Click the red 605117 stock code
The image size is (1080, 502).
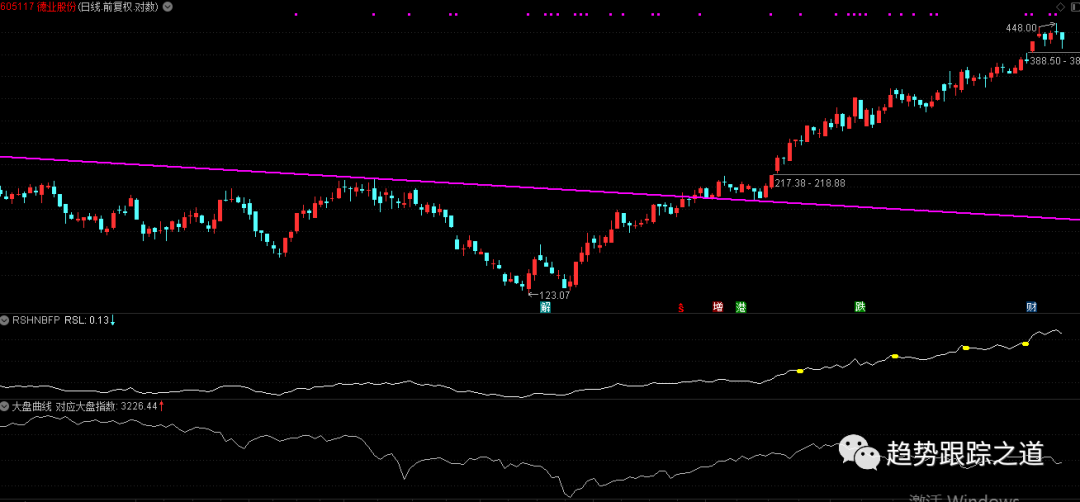pyautogui.click(x=14, y=6)
